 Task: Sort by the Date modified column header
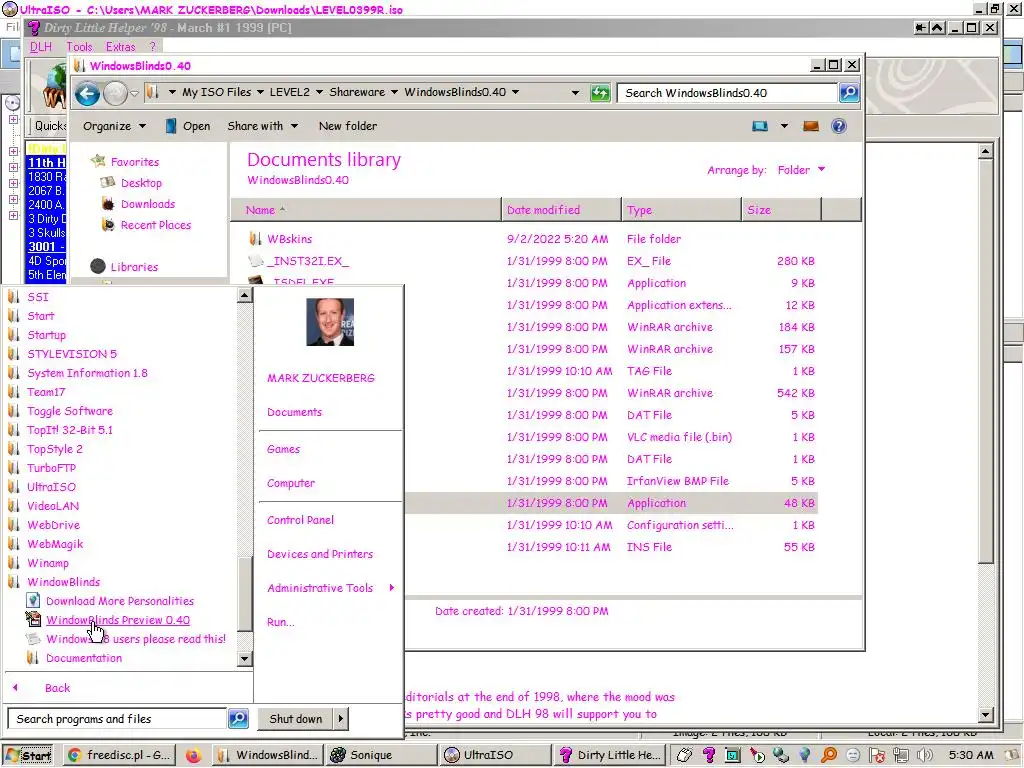(x=561, y=210)
